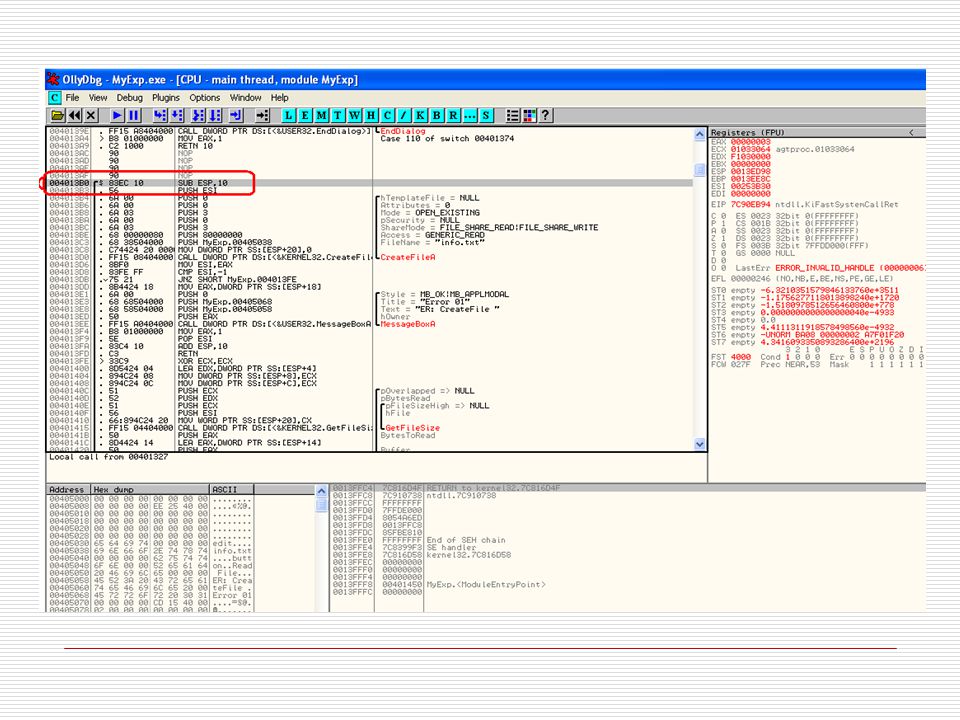
Task: Open the Options menu
Action: click(x=204, y=98)
